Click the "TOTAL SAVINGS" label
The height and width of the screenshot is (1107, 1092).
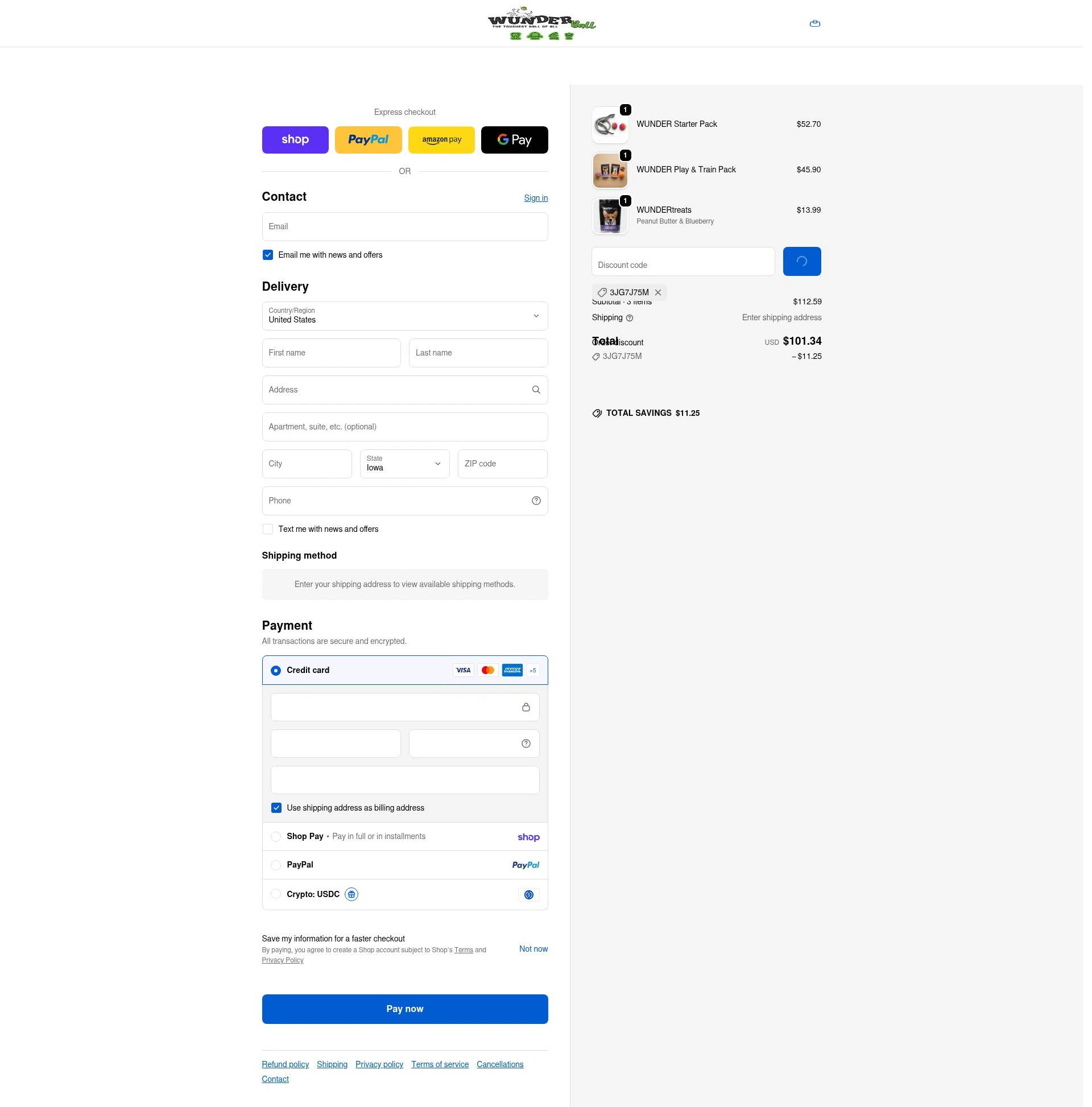639,413
